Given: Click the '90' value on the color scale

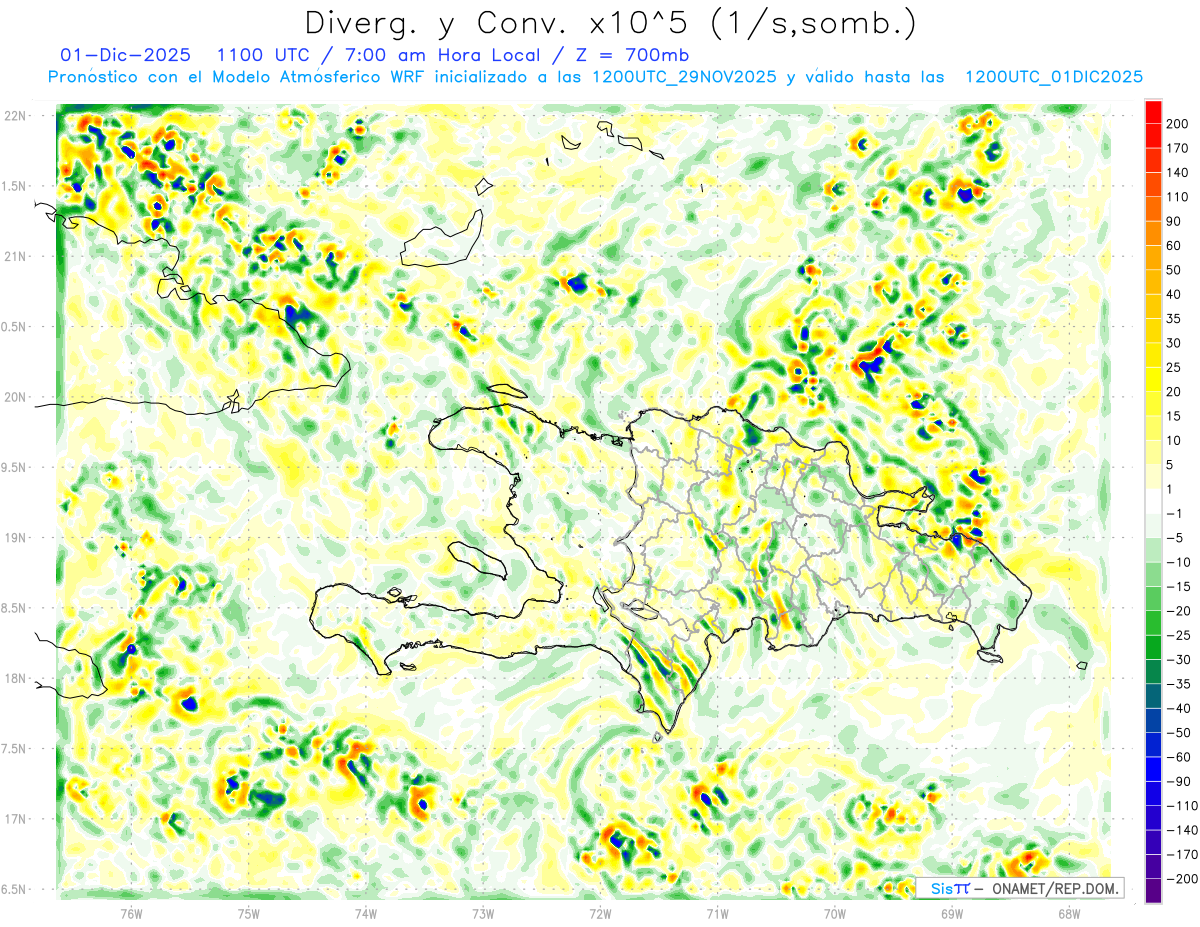Looking at the screenshot, I should 1174,221.
